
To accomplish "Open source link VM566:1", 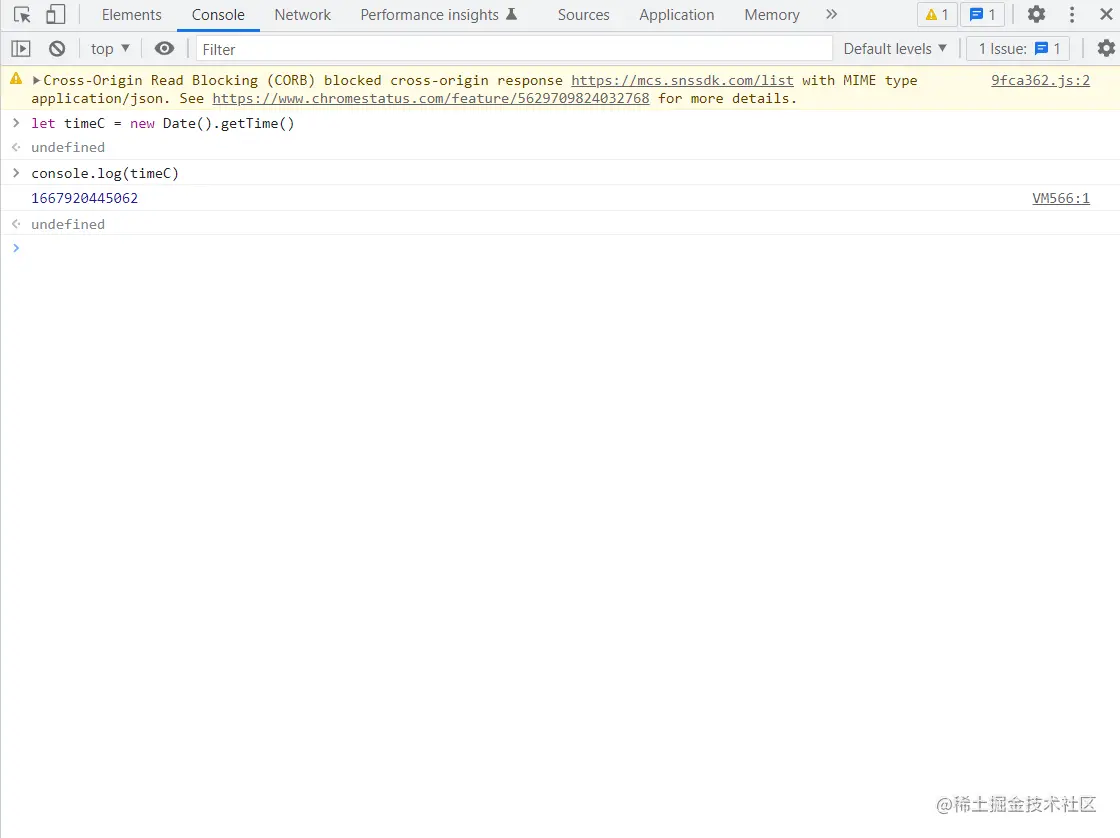I will tap(1061, 198).
